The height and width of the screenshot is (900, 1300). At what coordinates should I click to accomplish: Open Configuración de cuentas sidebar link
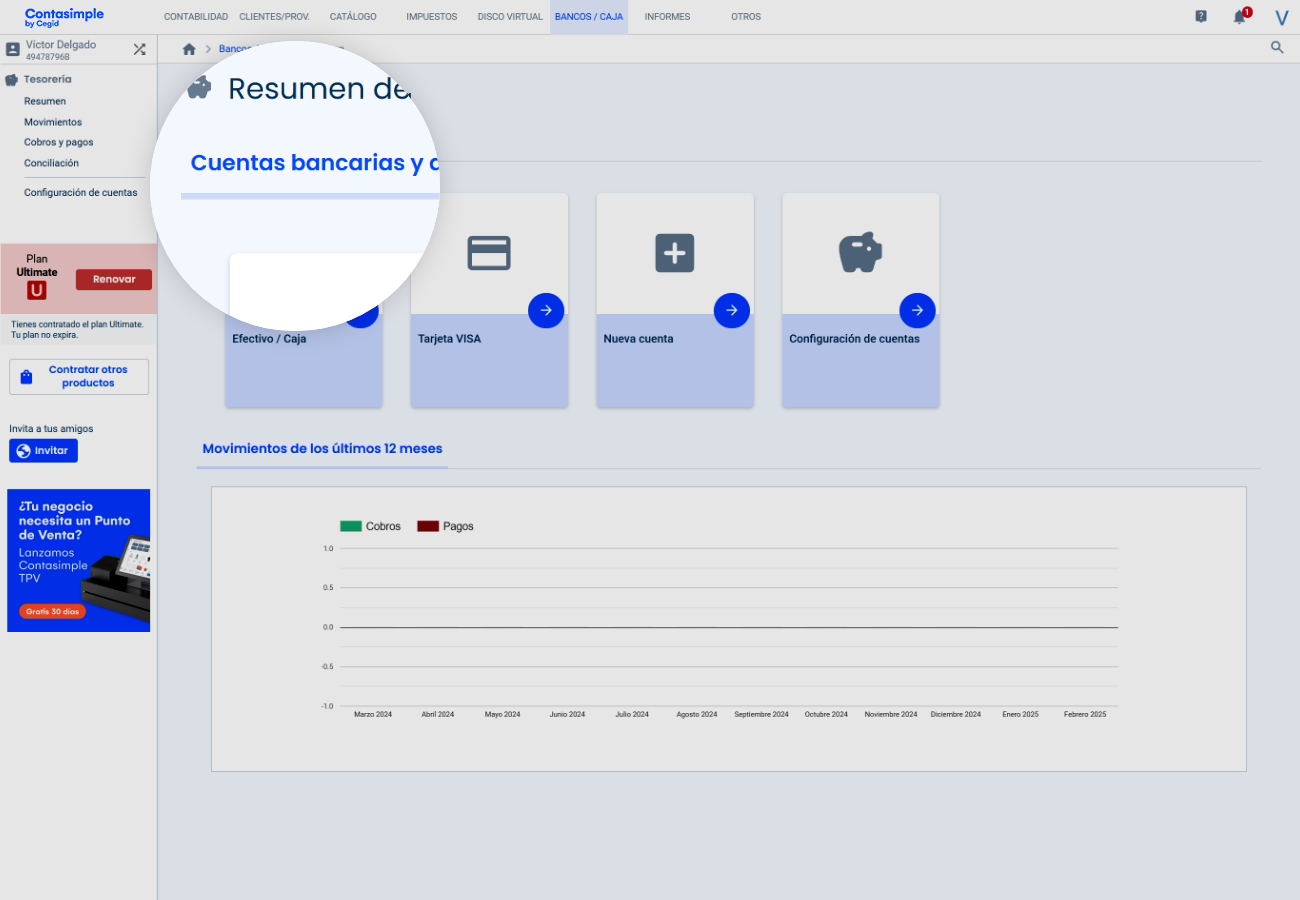pos(81,193)
